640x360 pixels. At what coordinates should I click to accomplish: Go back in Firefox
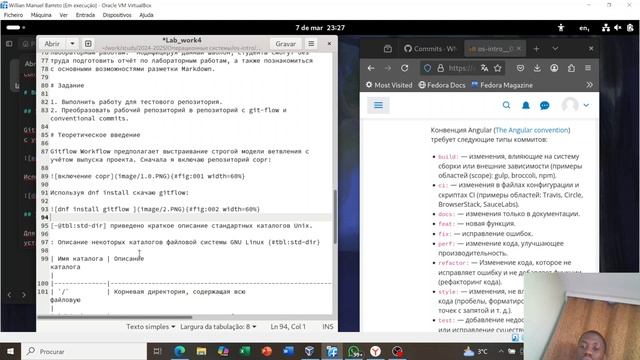[x=371, y=68]
